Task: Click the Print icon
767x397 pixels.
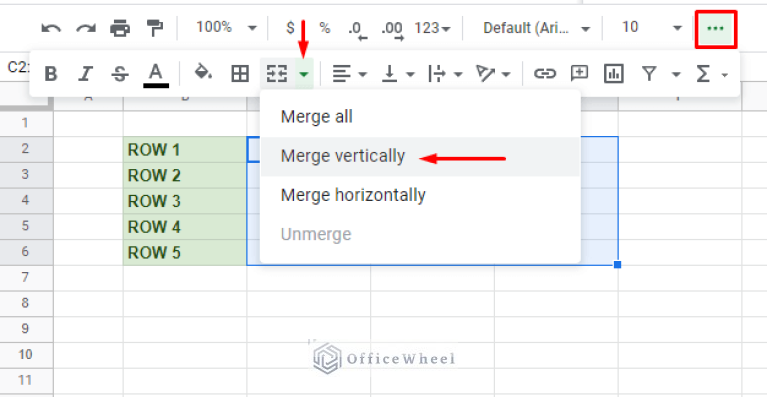Action: coord(120,28)
